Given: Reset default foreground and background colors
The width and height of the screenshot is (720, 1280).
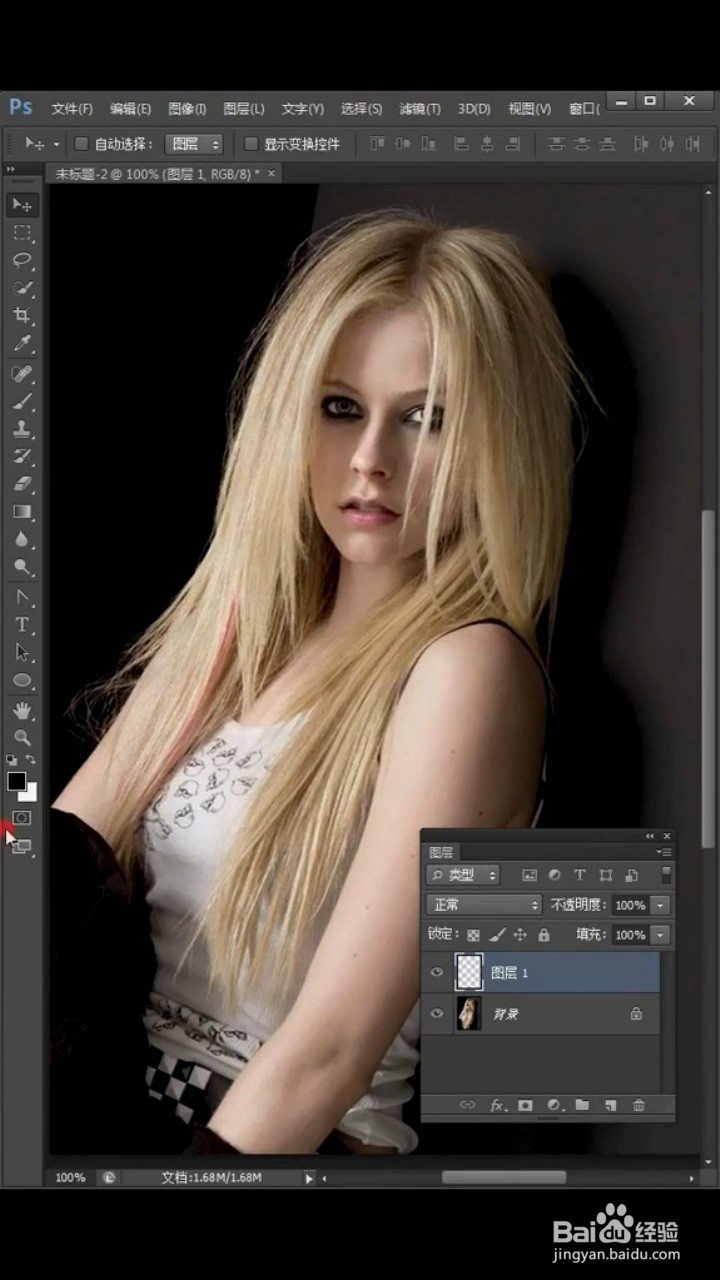Looking at the screenshot, I should (12, 761).
